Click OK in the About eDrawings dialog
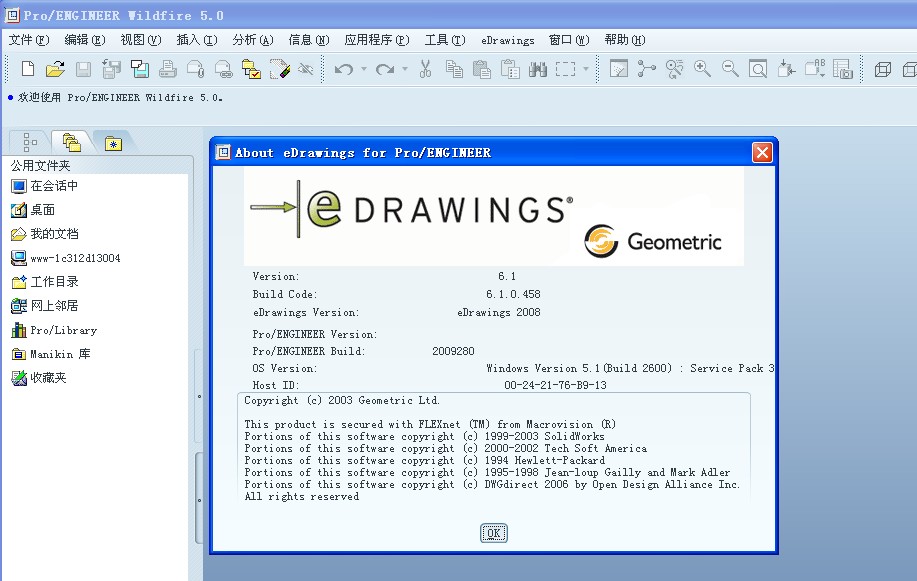The image size is (917, 581). click(x=494, y=533)
